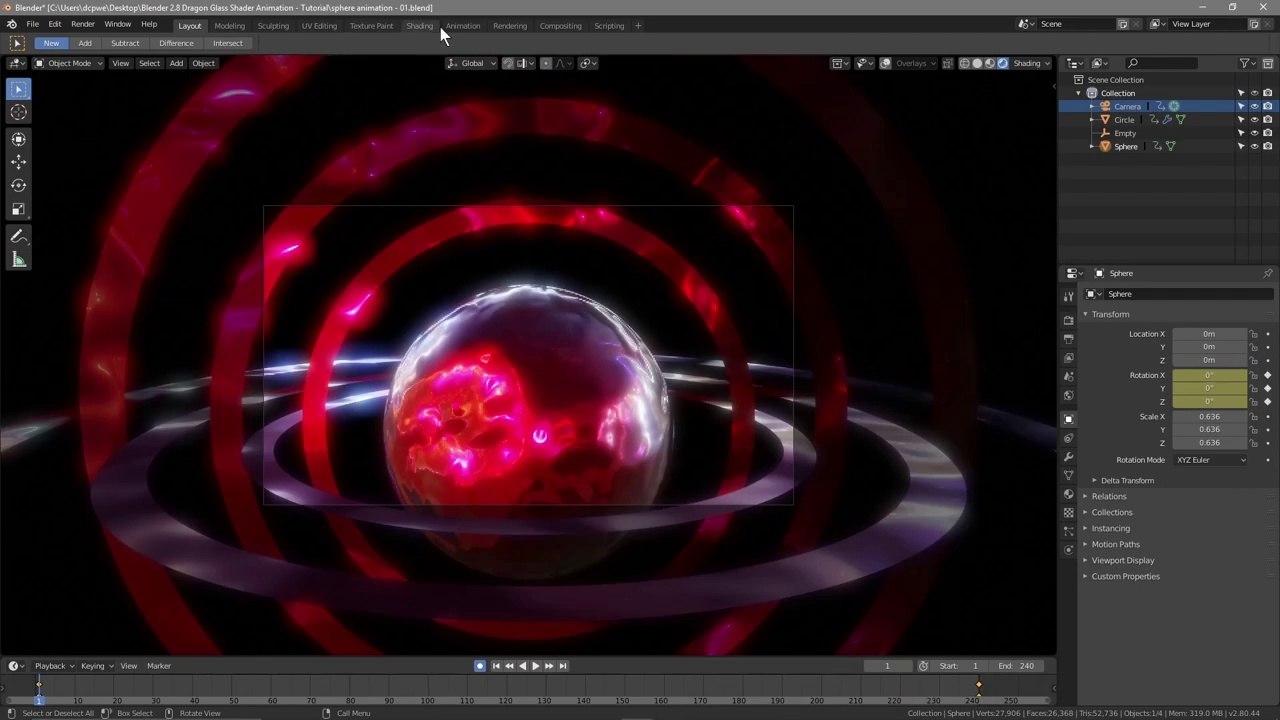Open the Object Mode dropdown
The width and height of the screenshot is (1280, 720).
(x=69, y=63)
